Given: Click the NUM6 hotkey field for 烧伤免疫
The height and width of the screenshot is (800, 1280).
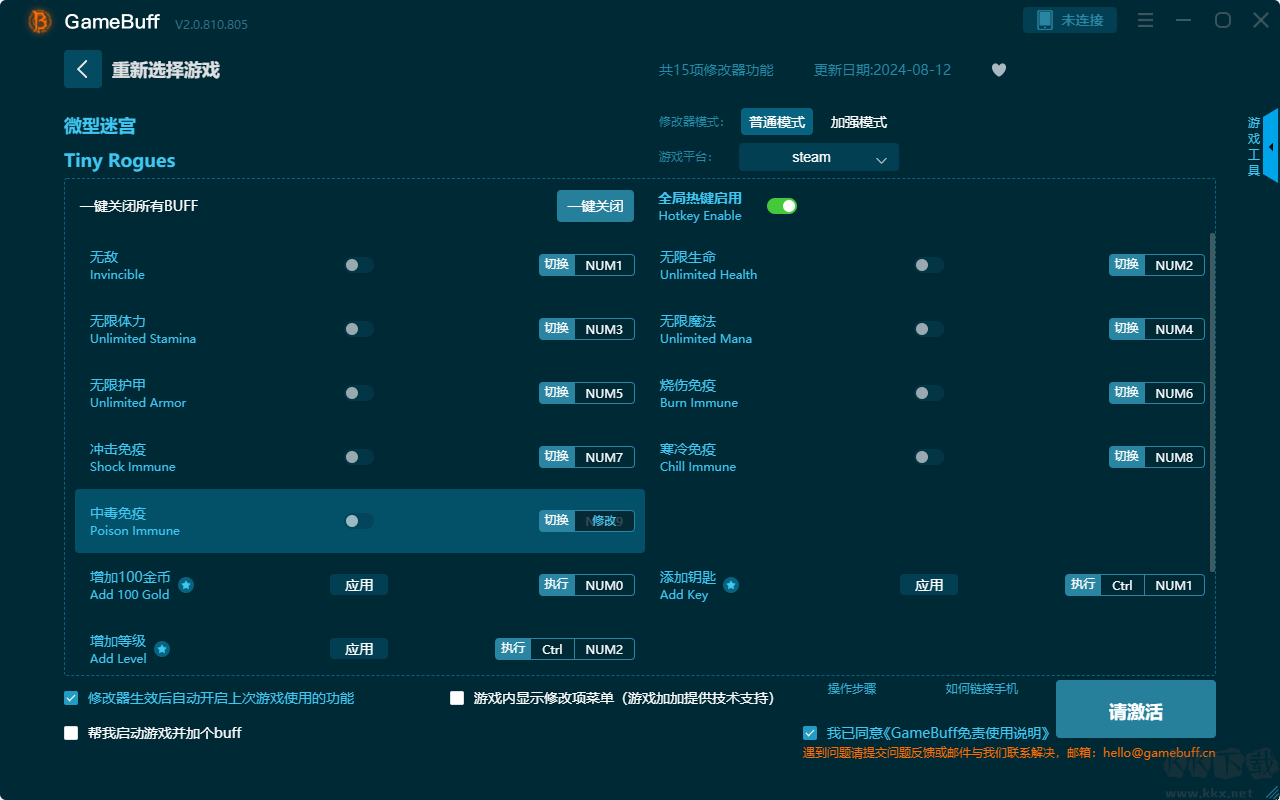Looking at the screenshot, I should [x=1174, y=393].
